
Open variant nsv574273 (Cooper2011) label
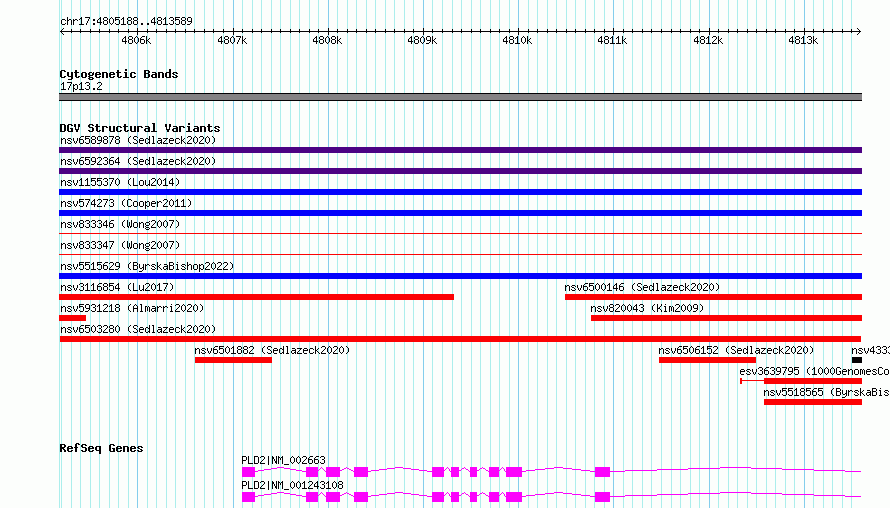(126, 203)
